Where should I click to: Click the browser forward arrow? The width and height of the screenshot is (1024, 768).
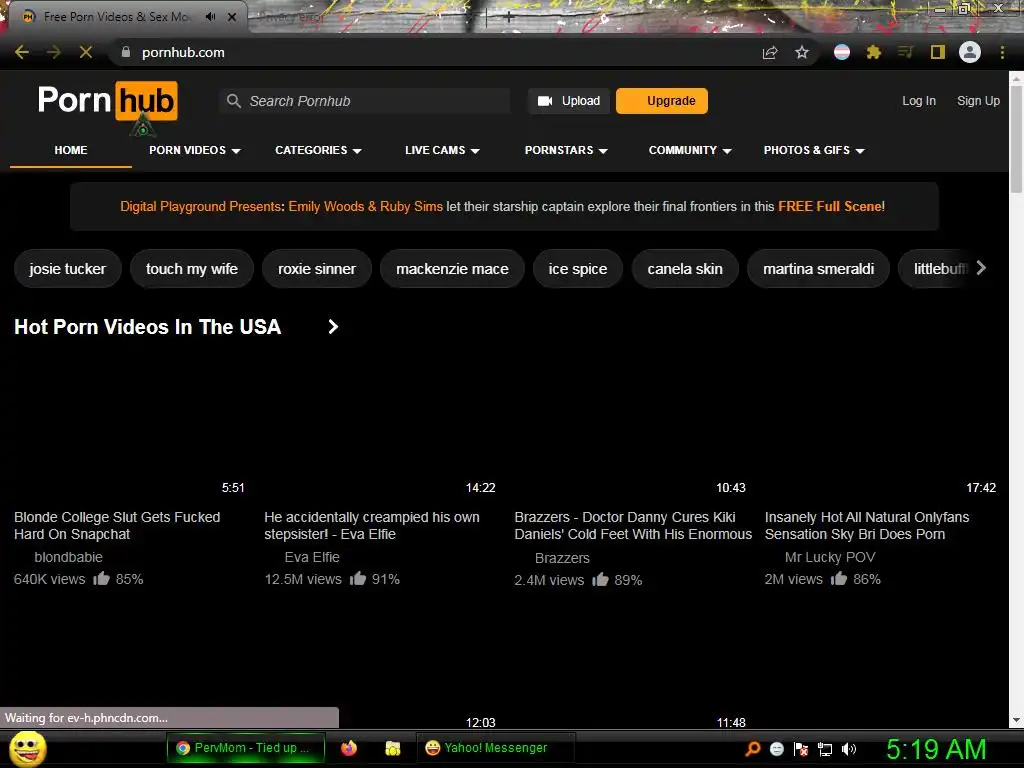coord(54,52)
